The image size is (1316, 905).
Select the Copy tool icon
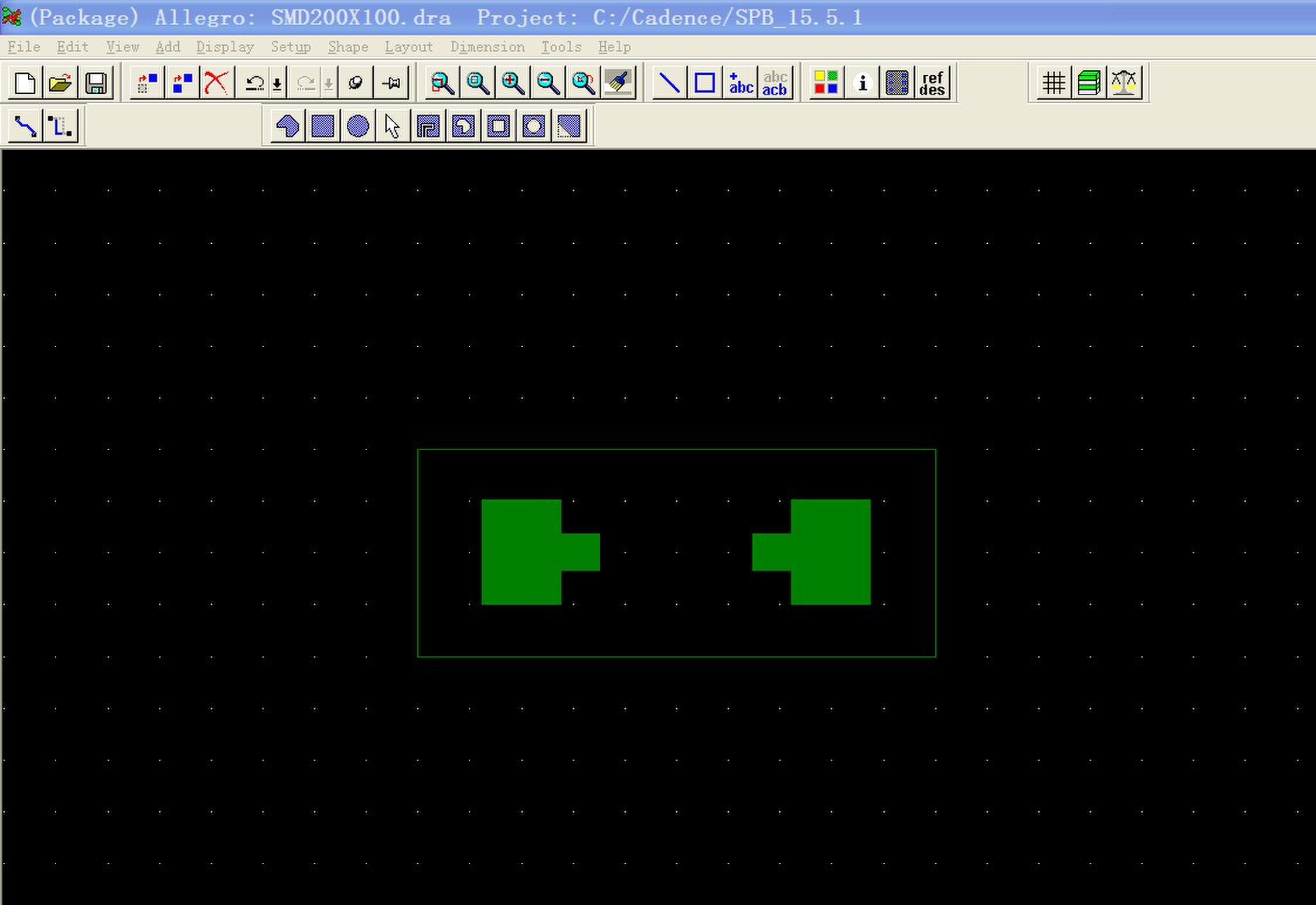pos(182,83)
